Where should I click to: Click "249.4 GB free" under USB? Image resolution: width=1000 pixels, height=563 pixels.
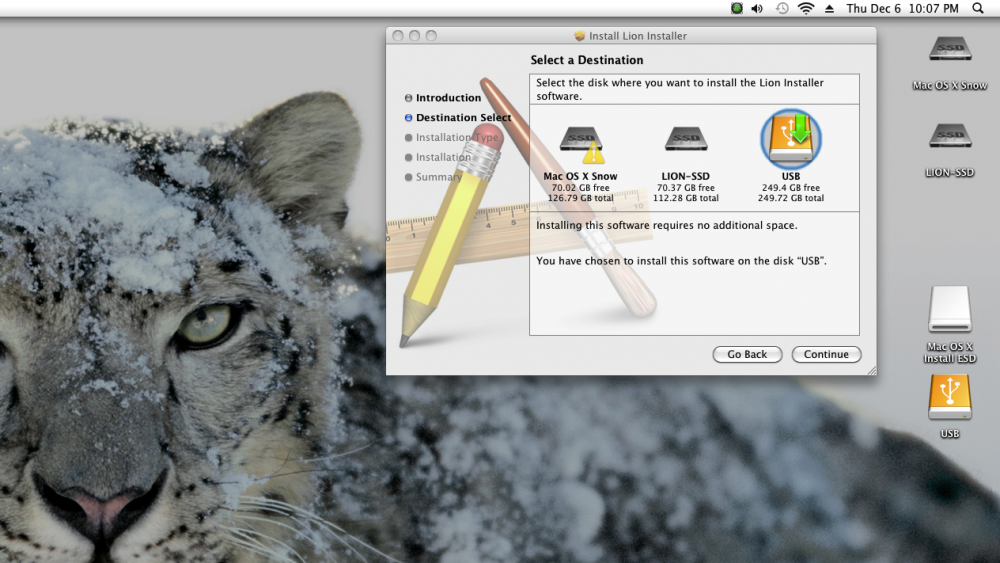791,187
